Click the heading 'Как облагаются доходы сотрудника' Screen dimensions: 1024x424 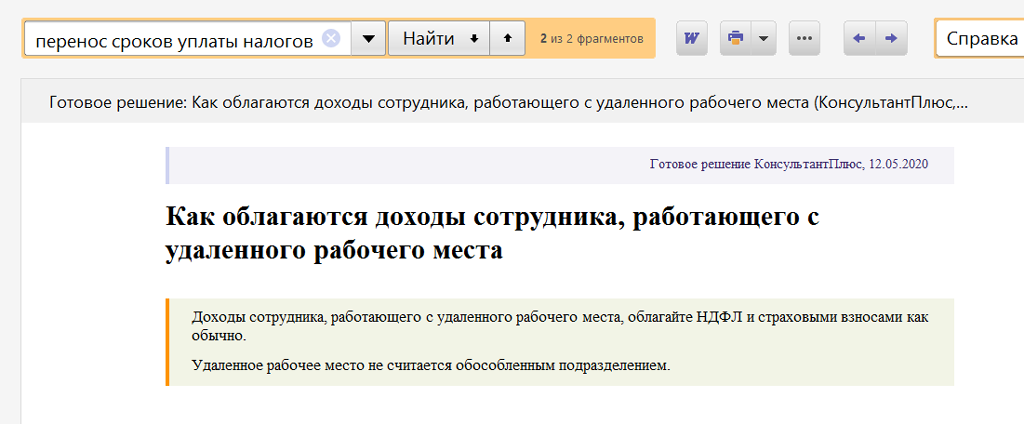pyautogui.click(x=492, y=233)
